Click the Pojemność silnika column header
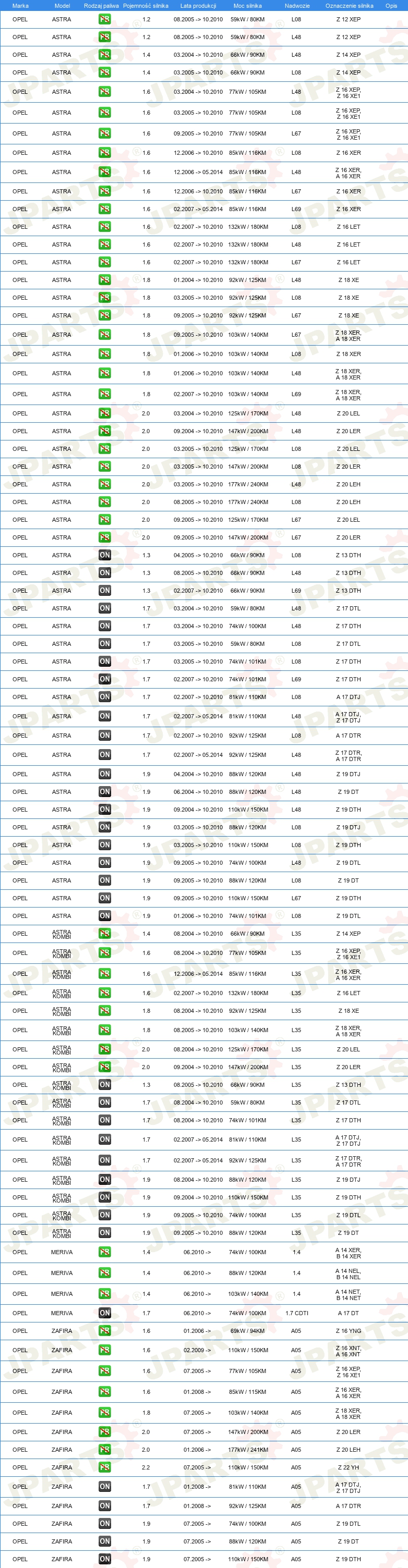The height and width of the screenshot is (1568, 408). click(x=146, y=6)
